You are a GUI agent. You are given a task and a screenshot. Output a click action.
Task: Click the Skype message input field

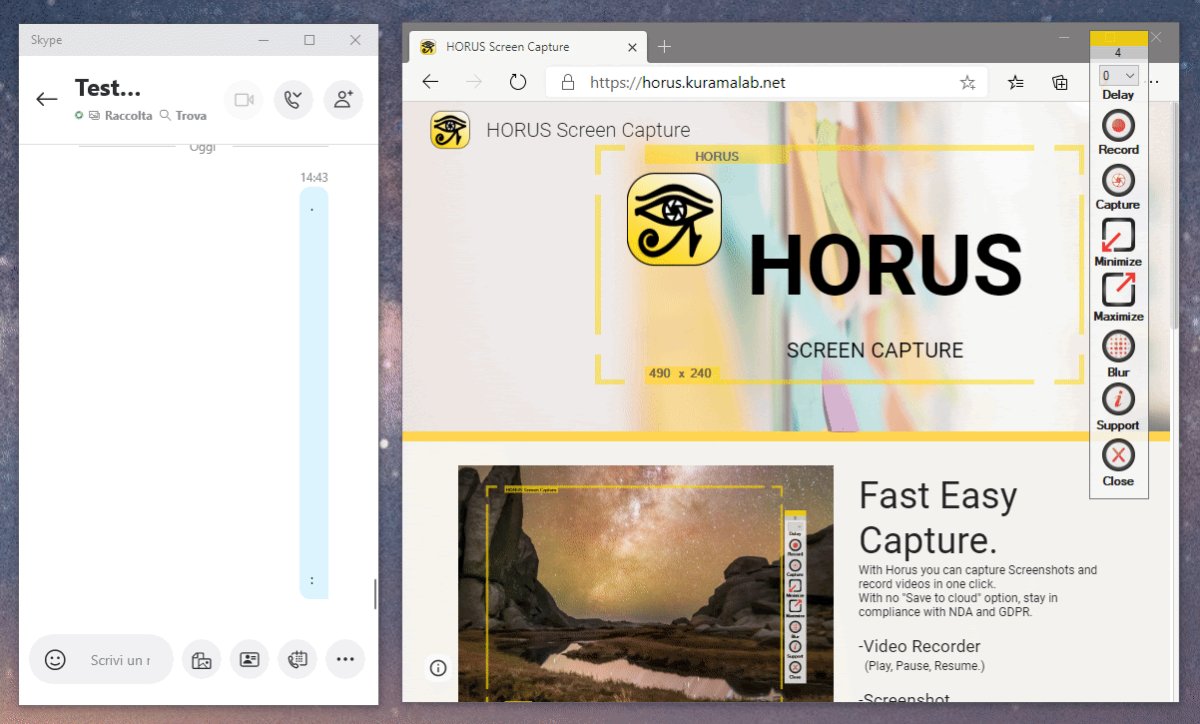click(x=120, y=660)
